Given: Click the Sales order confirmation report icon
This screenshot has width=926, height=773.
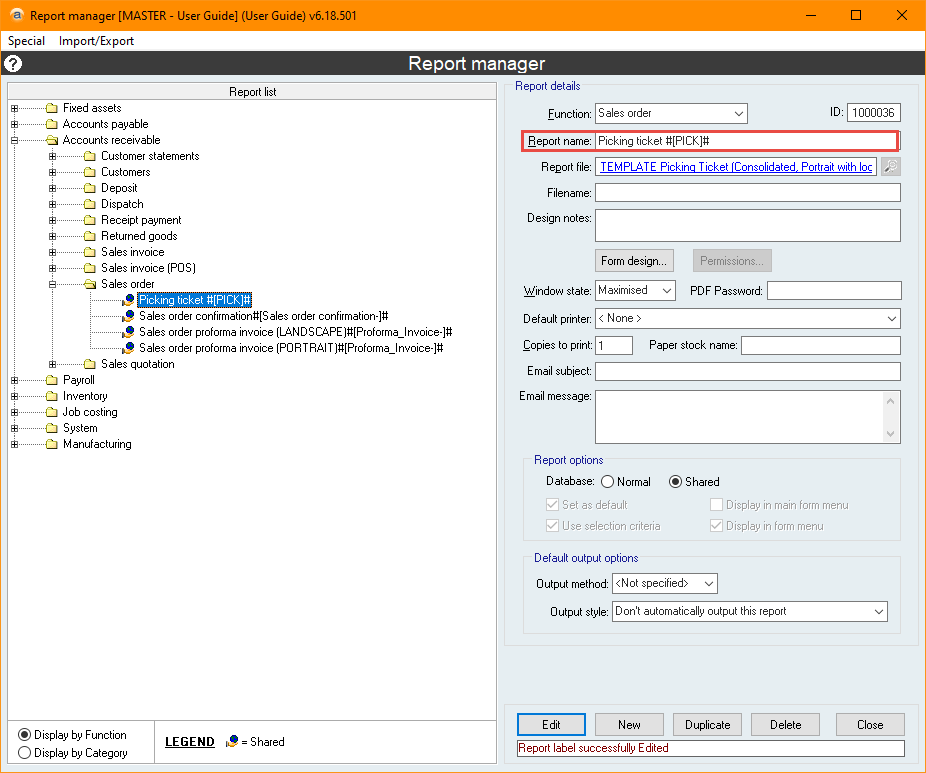Looking at the screenshot, I should pos(128,316).
